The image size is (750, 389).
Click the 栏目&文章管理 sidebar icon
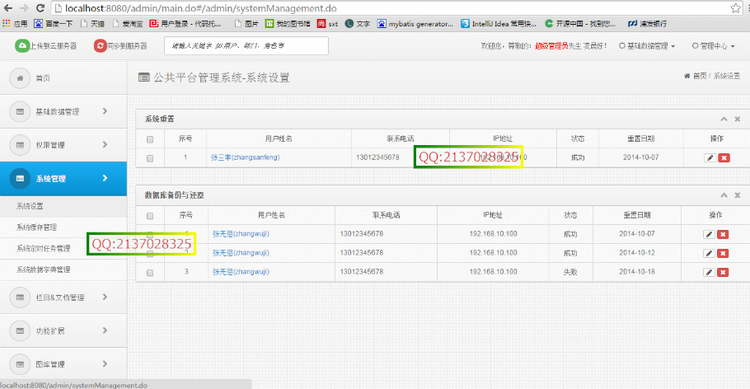(x=20, y=297)
